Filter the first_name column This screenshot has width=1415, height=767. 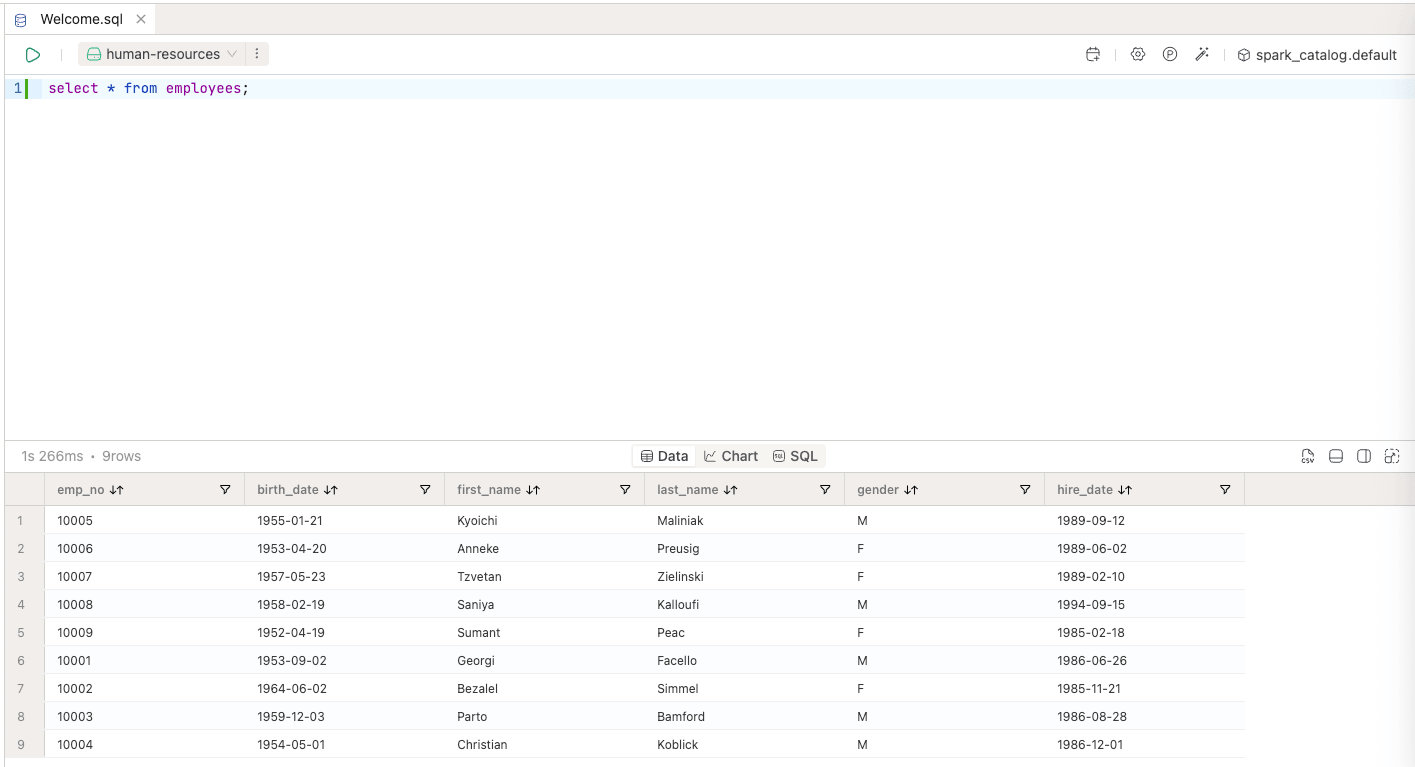click(x=625, y=490)
